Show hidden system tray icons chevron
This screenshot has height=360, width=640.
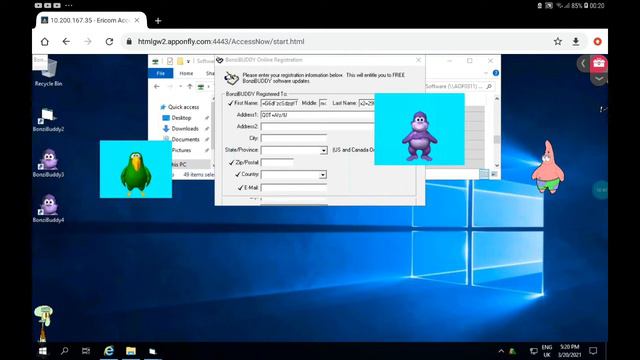[x=501, y=351]
